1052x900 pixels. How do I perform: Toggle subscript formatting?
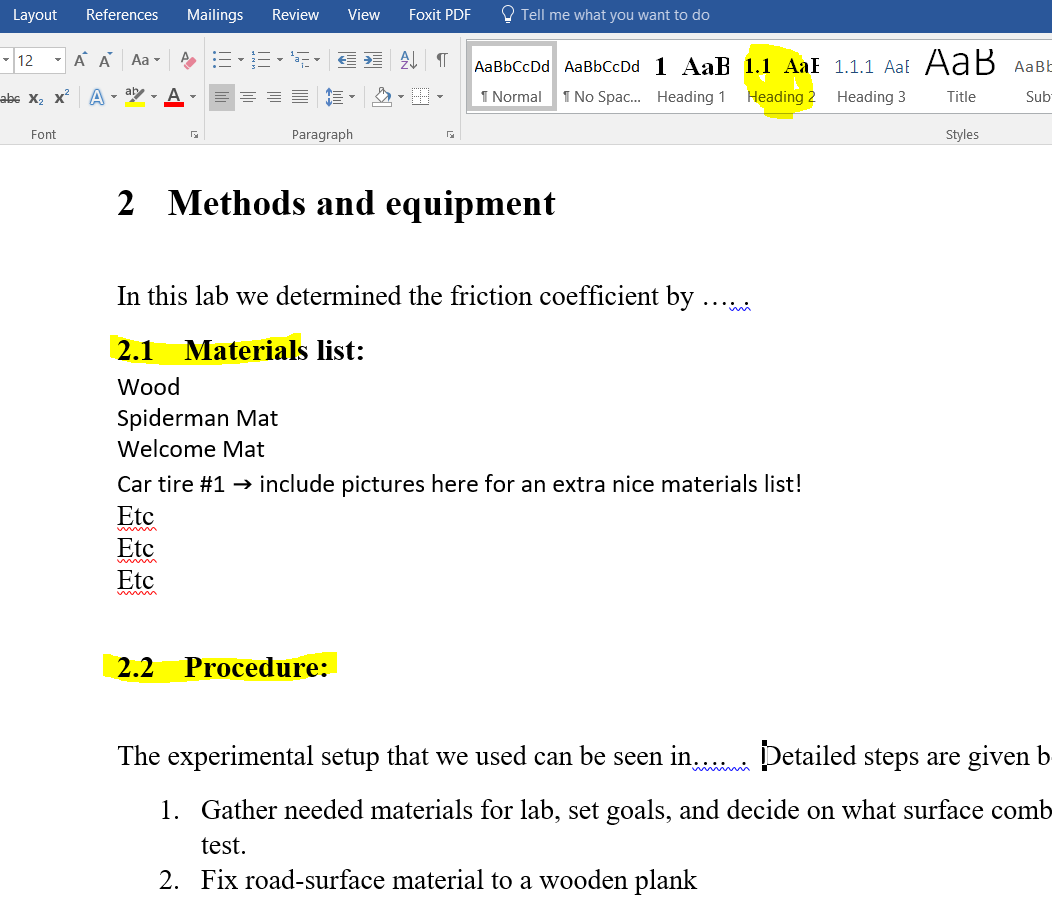[x=36, y=98]
